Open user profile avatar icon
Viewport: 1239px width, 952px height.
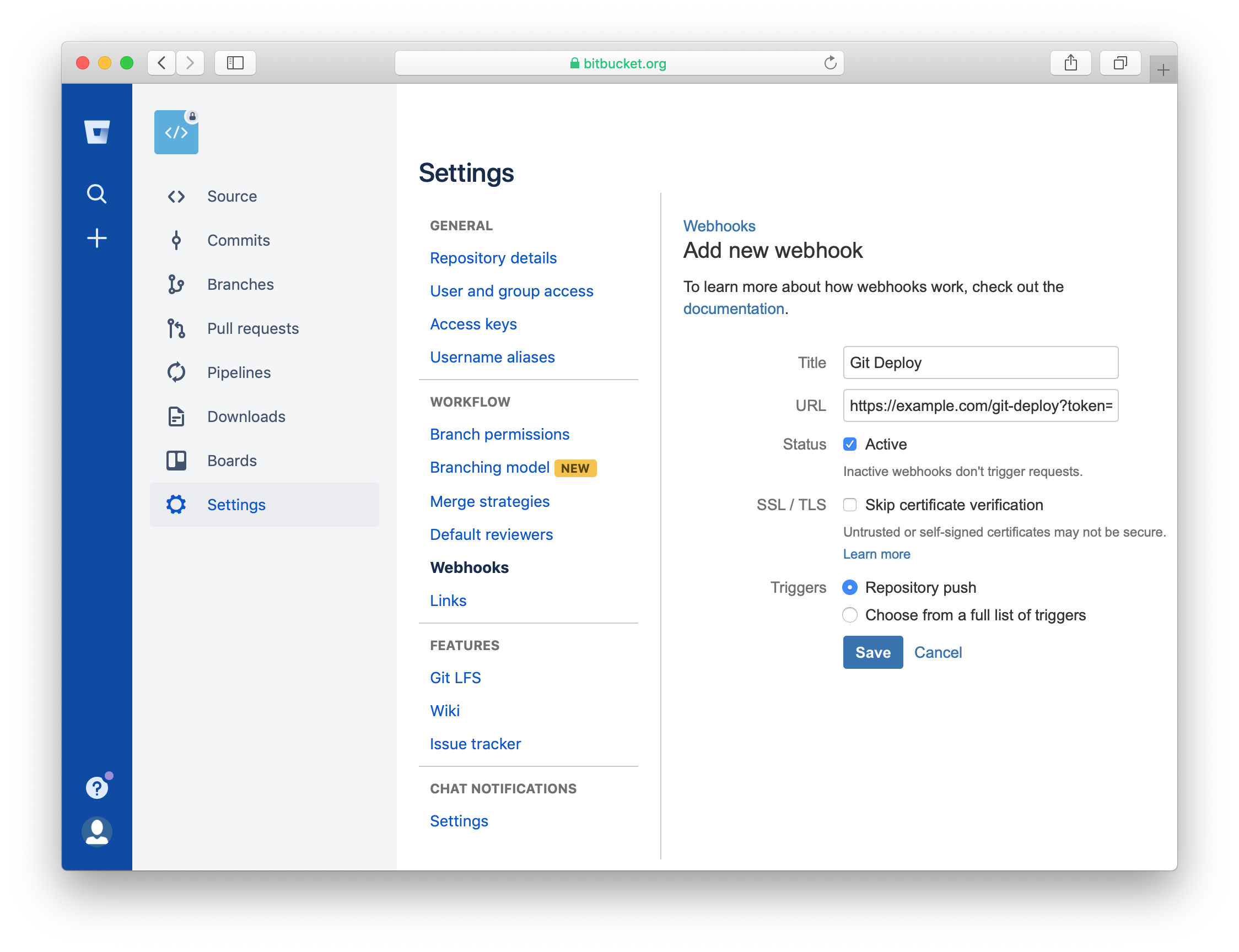[97, 832]
